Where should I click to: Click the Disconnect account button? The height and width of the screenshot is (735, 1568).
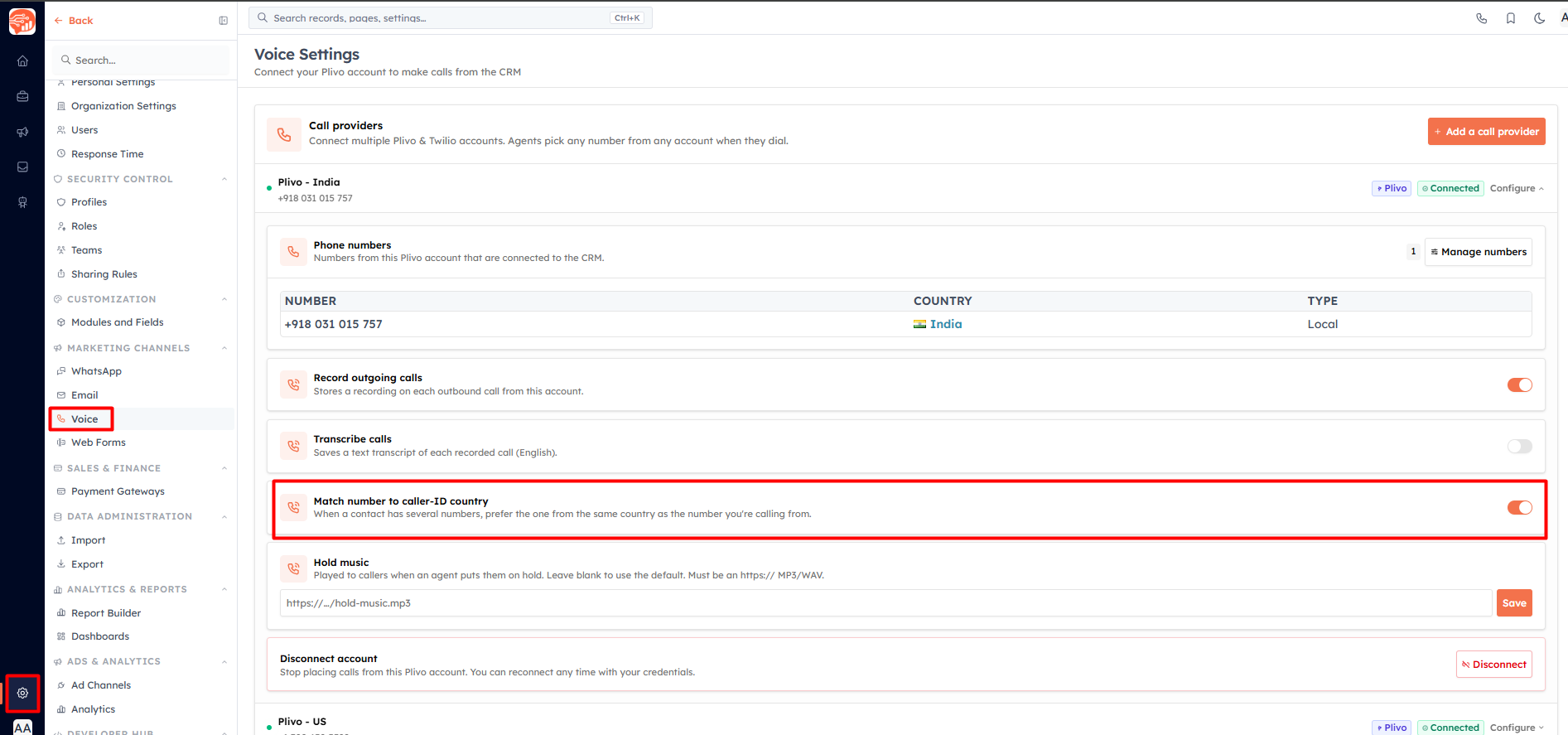[1493, 665]
